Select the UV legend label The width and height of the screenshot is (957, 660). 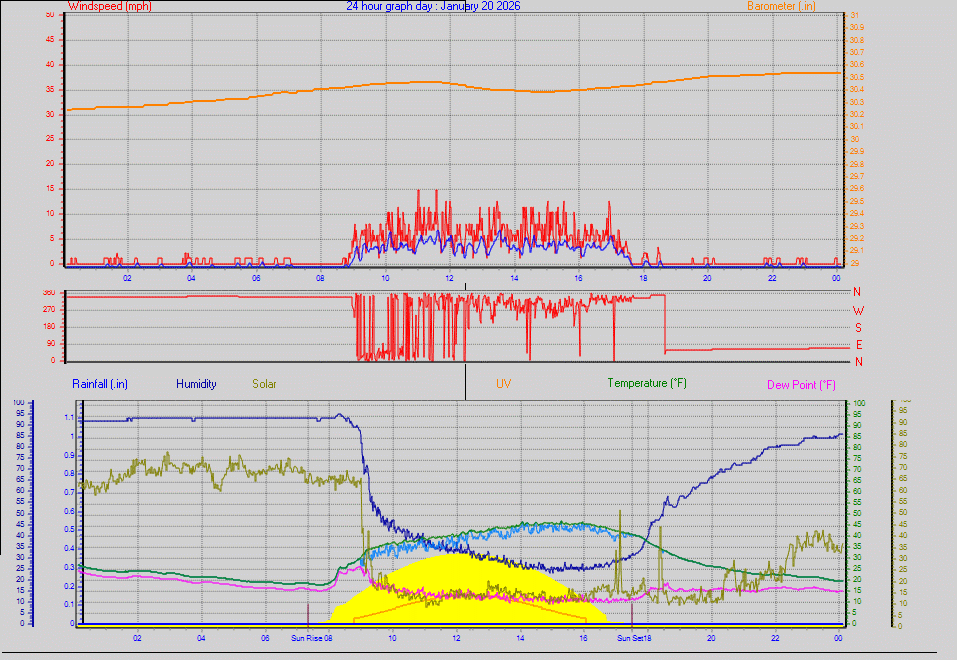(x=504, y=383)
